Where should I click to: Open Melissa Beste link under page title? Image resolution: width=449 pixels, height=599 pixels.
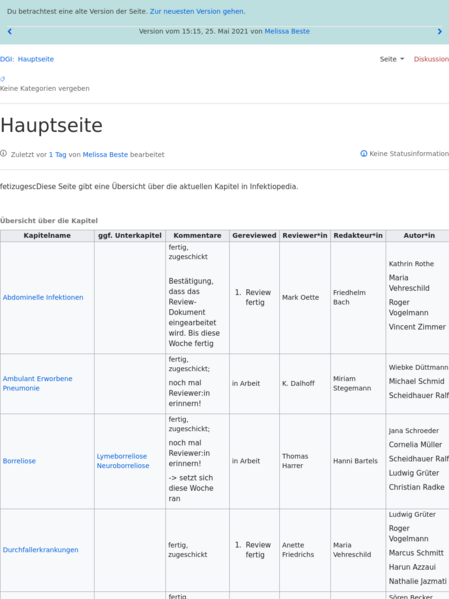(x=105, y=155)
